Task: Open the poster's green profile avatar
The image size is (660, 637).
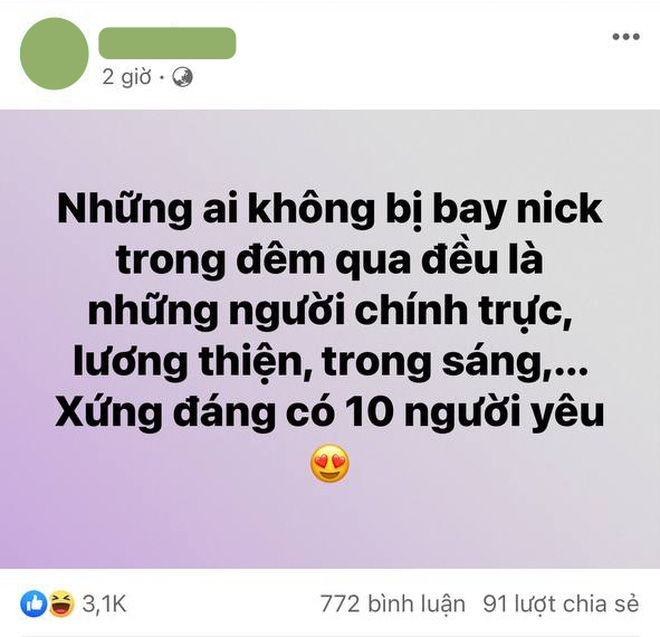Action: [x=54, y=53]
